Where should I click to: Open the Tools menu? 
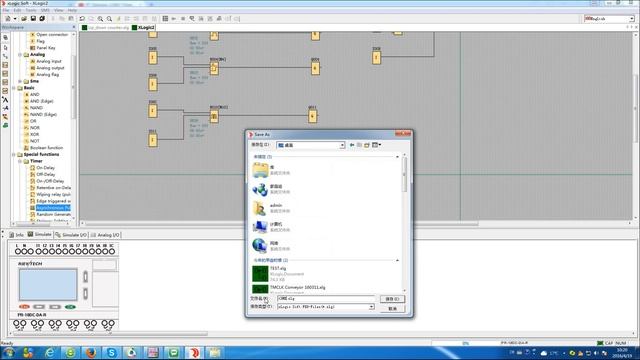[x=31, y=10]
